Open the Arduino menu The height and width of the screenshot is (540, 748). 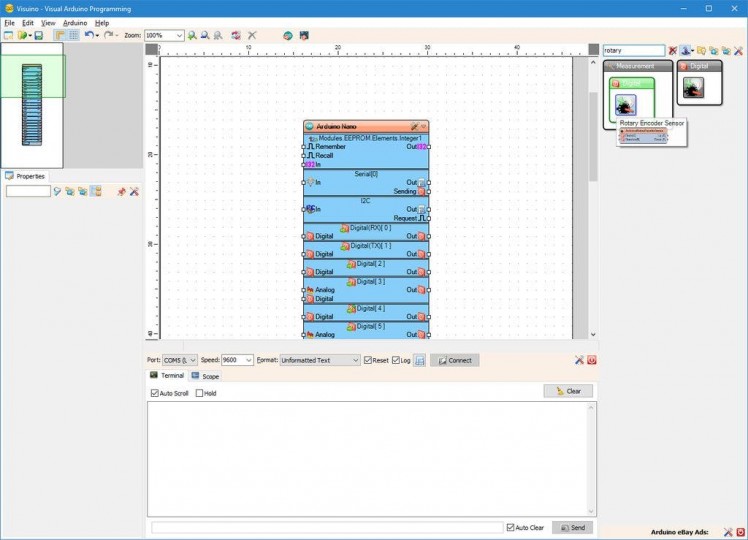click(x=75, y=22)
